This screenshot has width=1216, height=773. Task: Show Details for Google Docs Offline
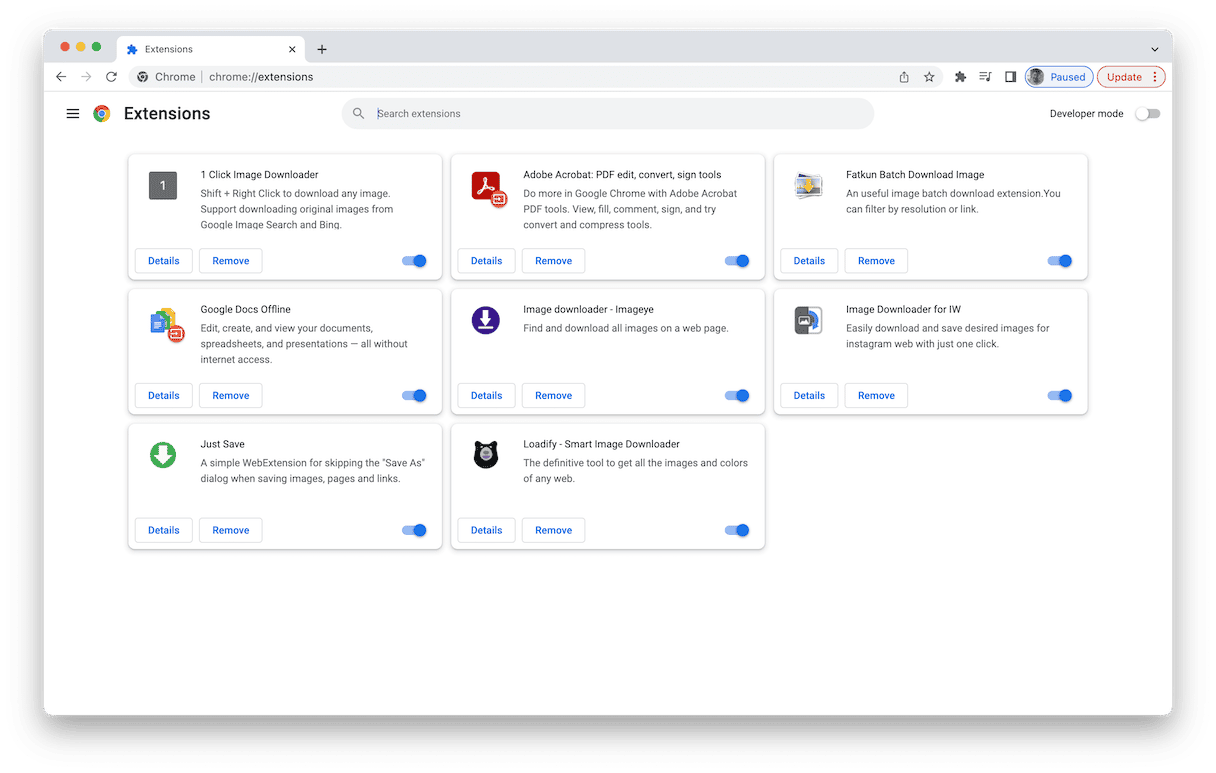pyautogui.click(x=164, y=396)
